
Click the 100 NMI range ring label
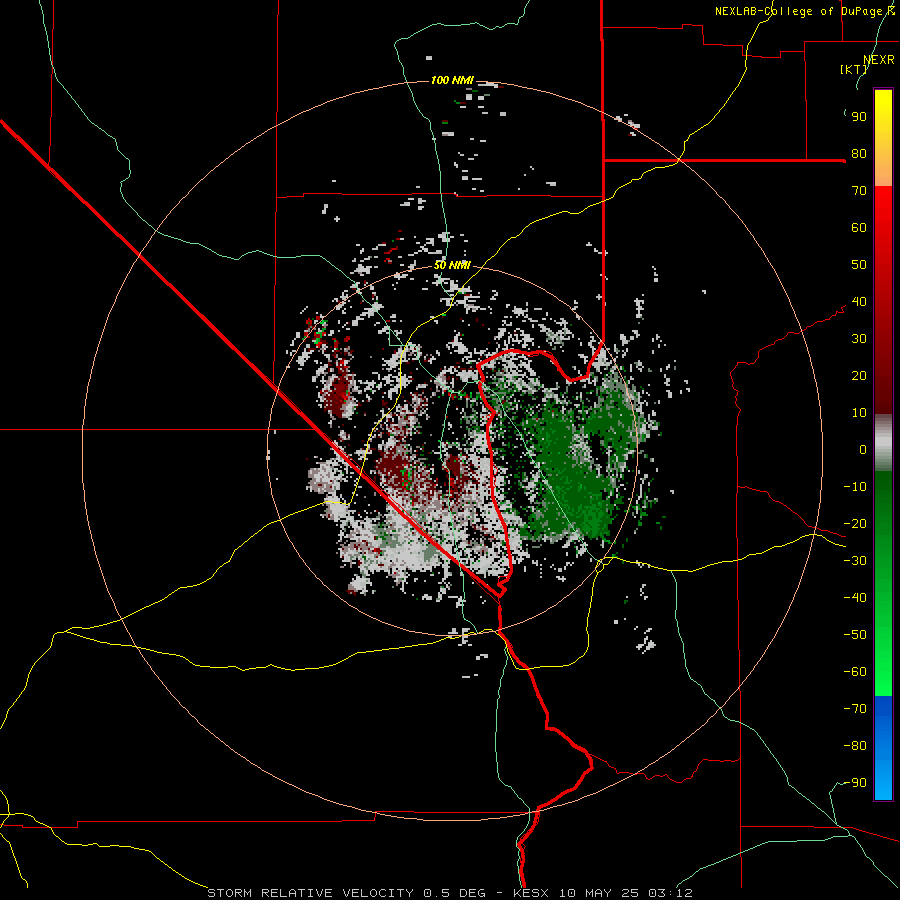(452, 80)
